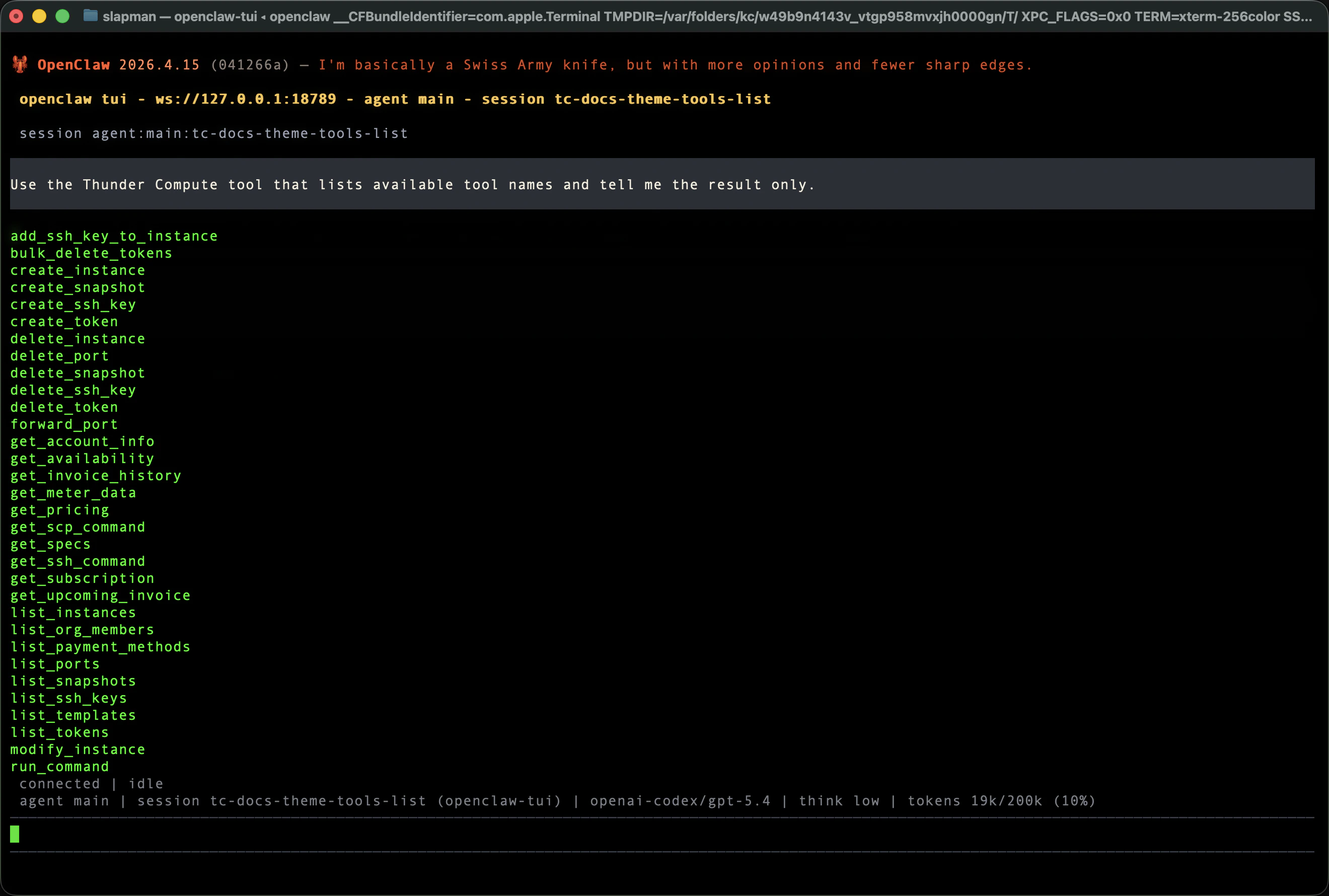Select the delete_snapshot line
This screenshot has width=1329, height=896.
(x=78, y=373)
